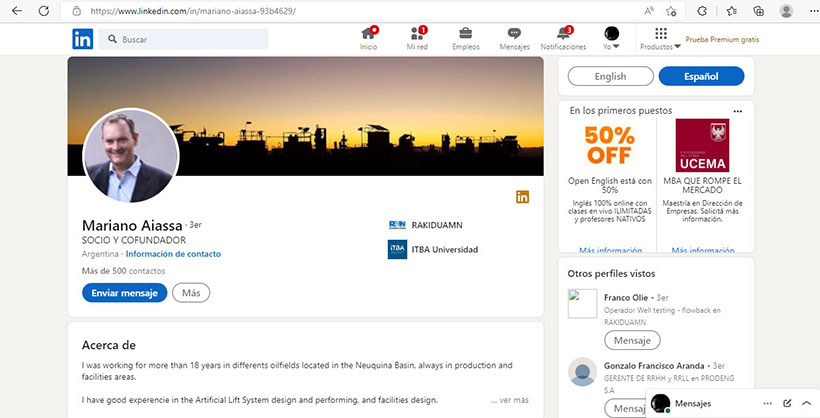Screen dimensions: 820x418
Task: Open ad options three-dot menu
Action: point(738,110)
